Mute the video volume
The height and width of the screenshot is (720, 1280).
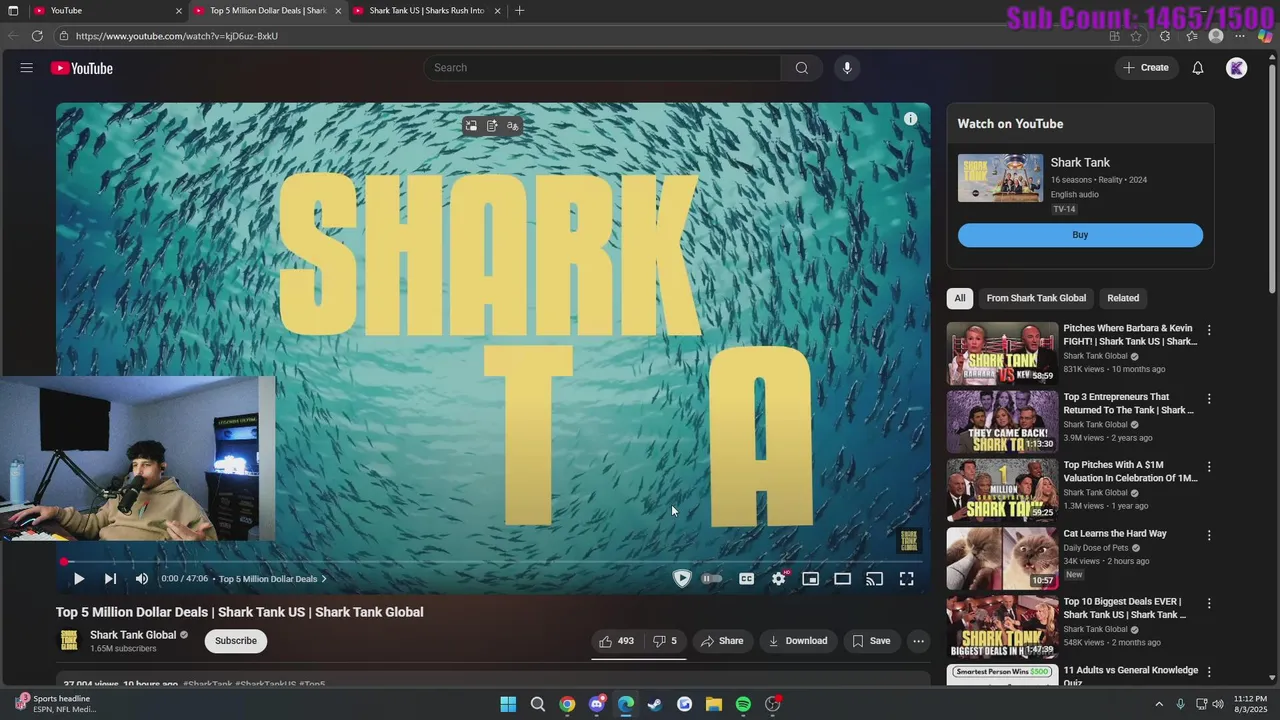[x=142, y=579]
